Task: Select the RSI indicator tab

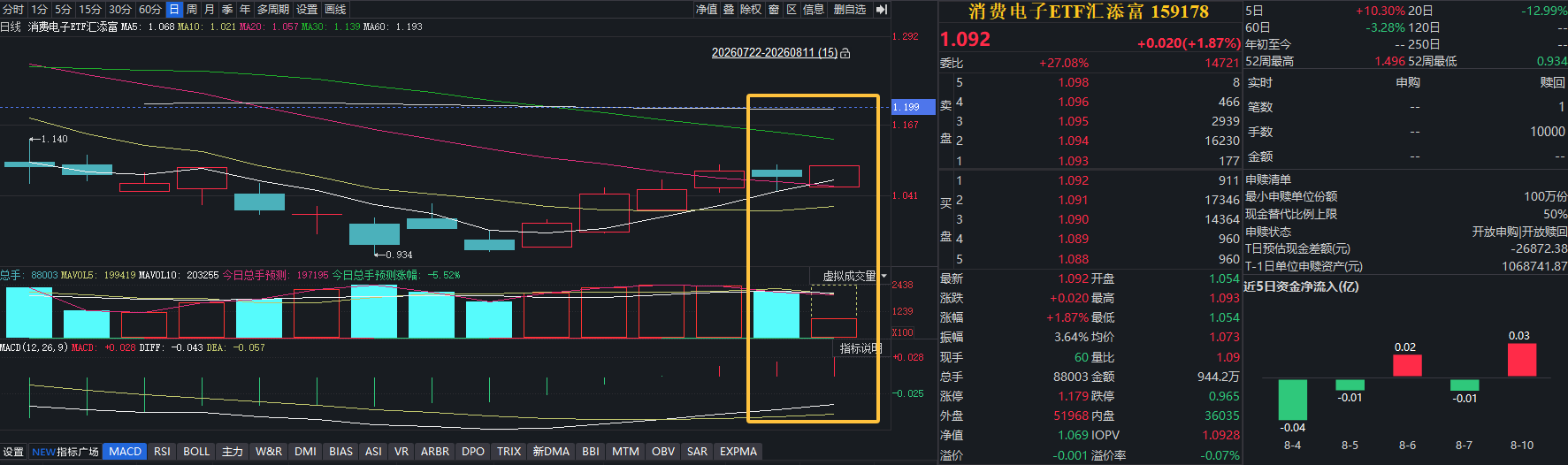Action: pyautogui.click(x=162, y=452)
